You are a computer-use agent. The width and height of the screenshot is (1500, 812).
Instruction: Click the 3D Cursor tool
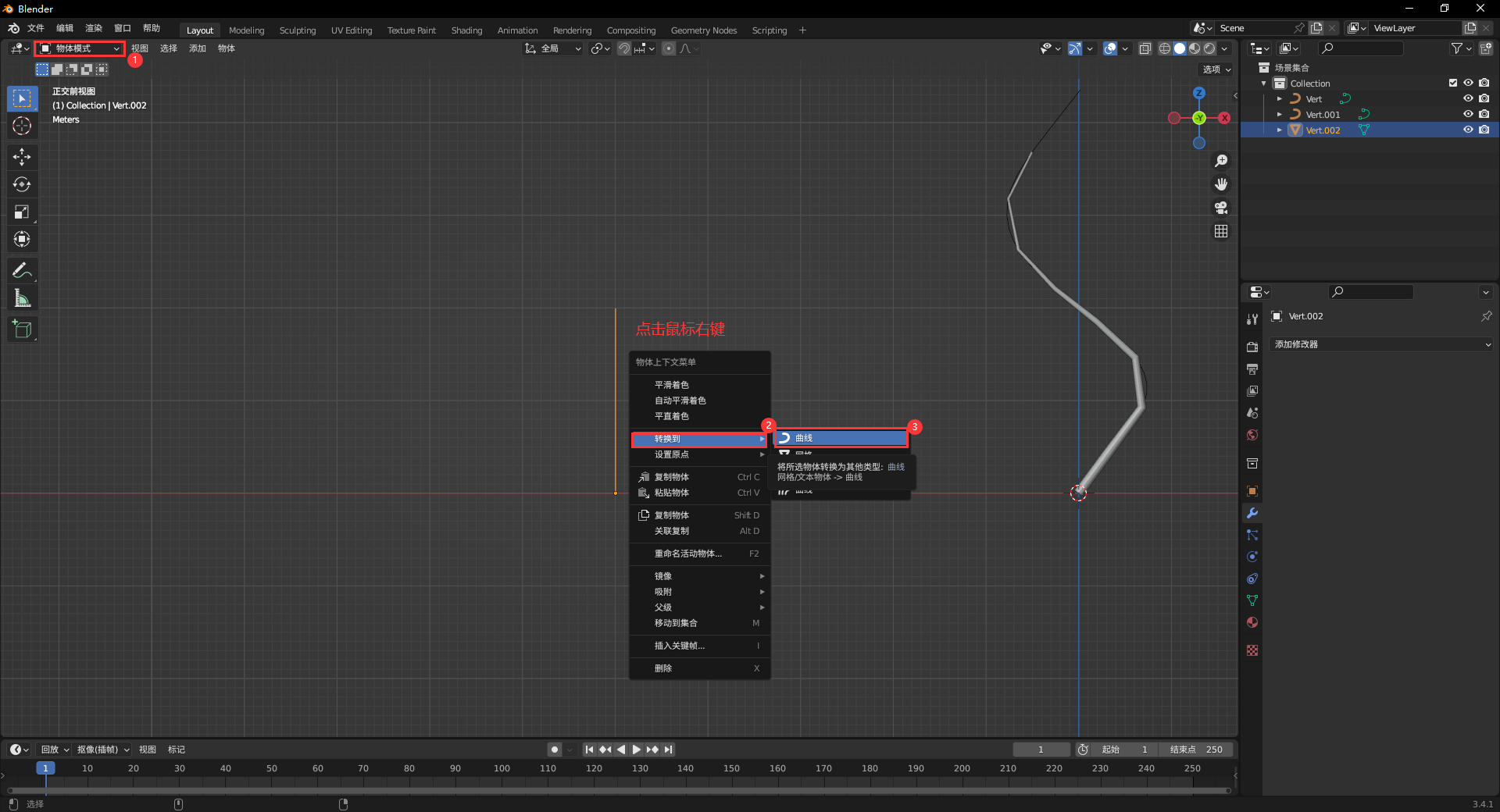tap(22, 126)
